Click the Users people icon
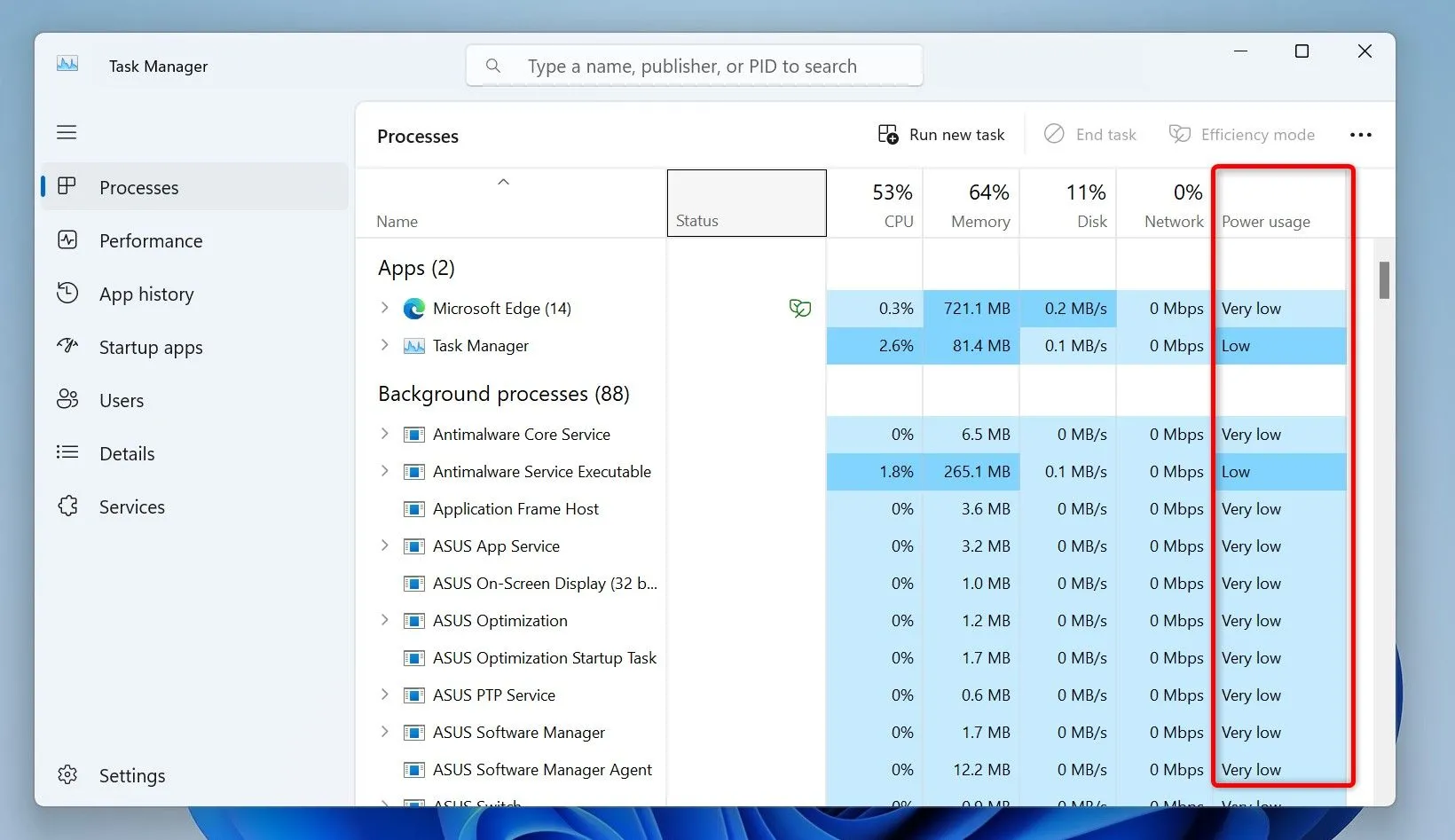This screenshot has width=1455, height=840. pos(67,399)
